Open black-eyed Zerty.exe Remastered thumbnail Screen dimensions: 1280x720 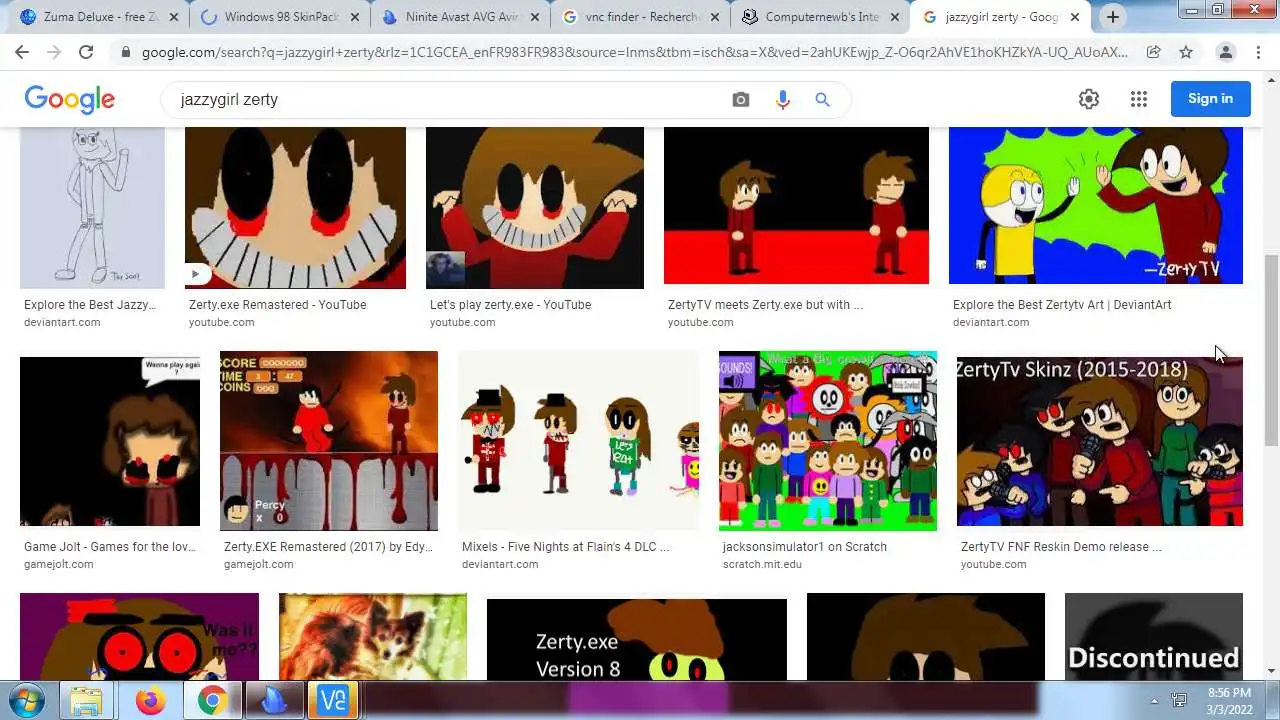(x=295, y=208)
